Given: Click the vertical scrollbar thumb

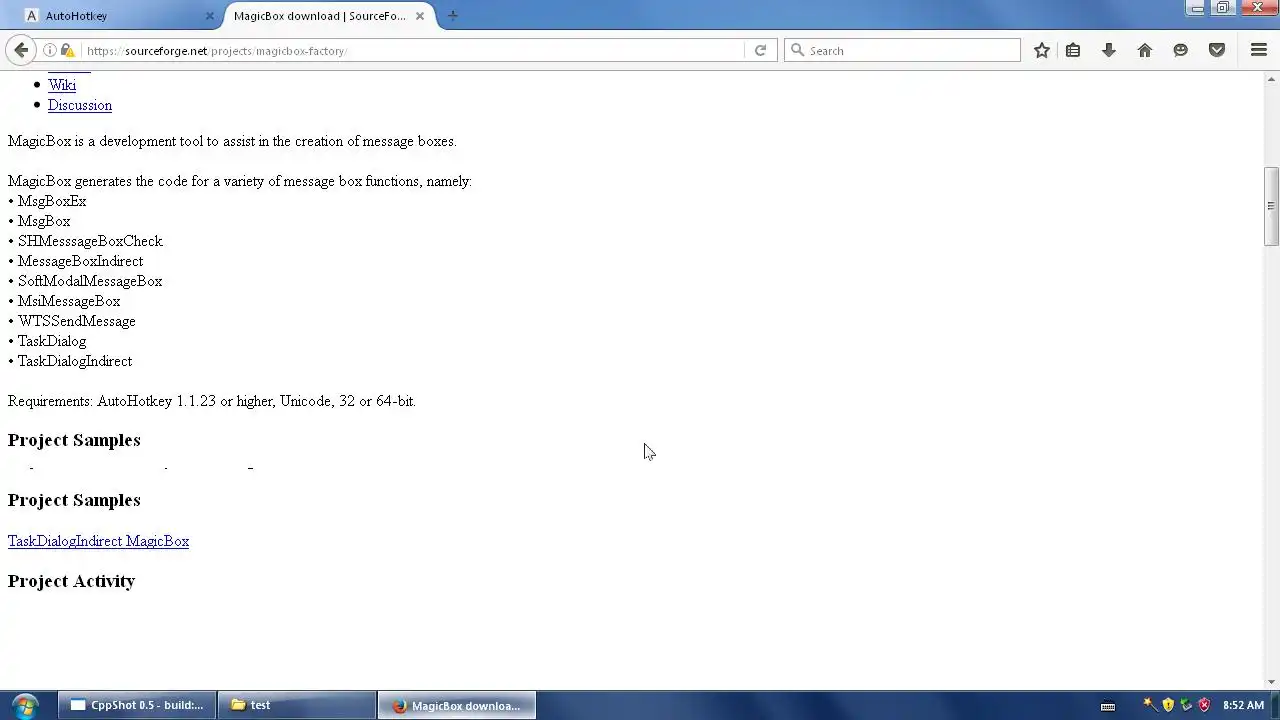Looking at the screenshot, I should [1271, 205].
